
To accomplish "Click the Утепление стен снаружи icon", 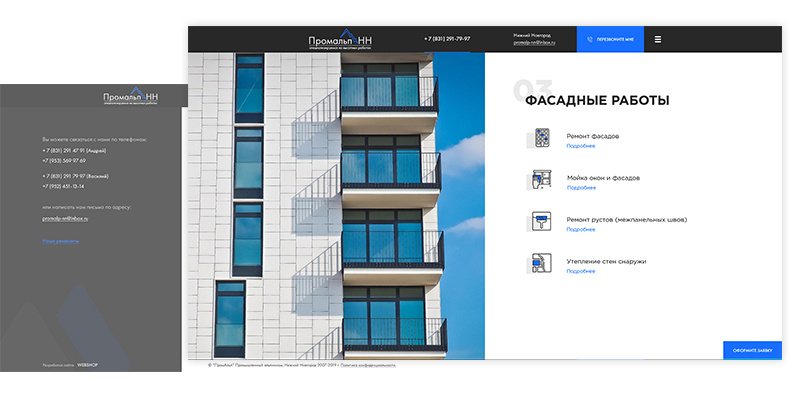I will [542, 263].
